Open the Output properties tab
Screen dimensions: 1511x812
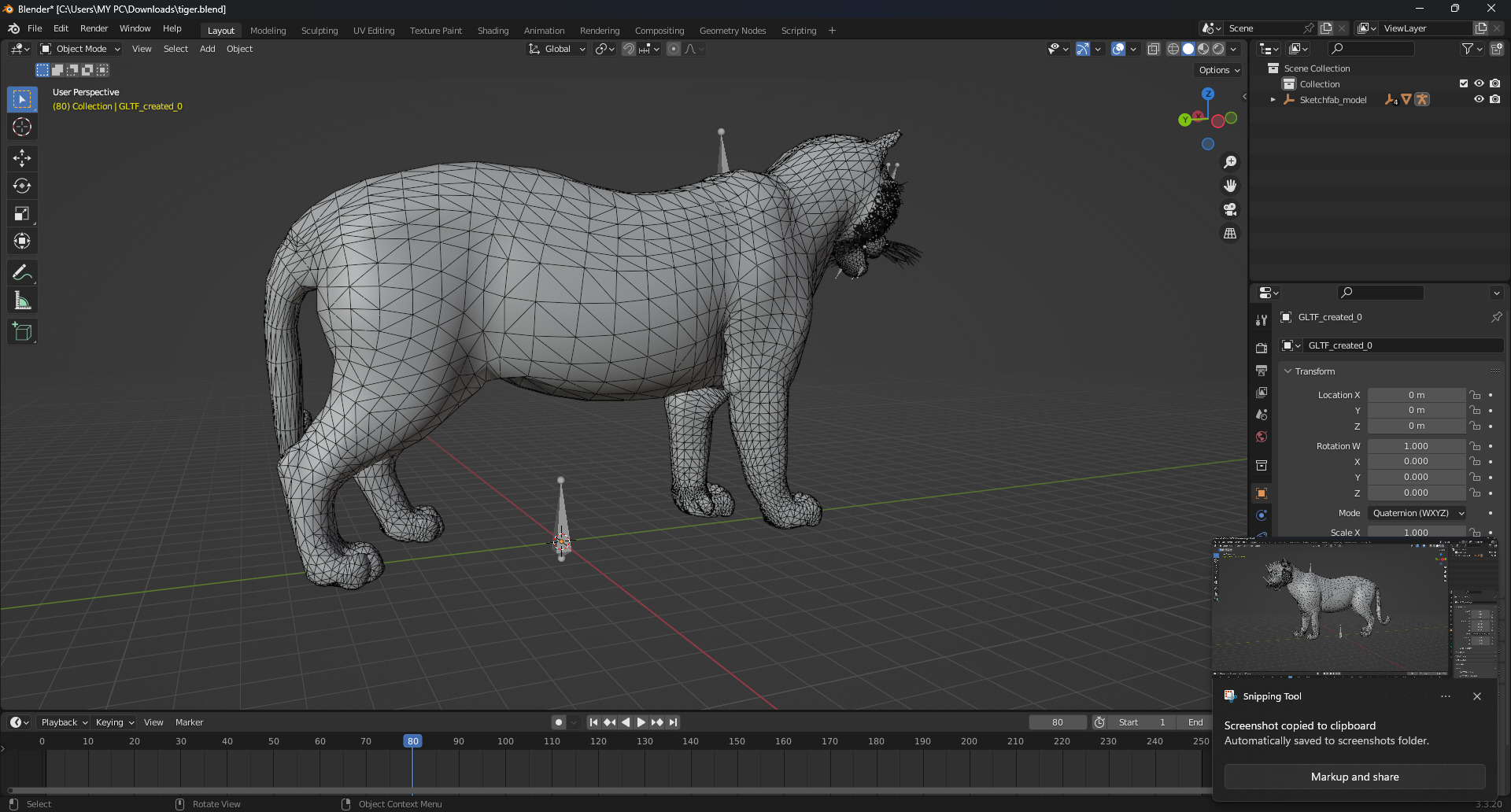(1262, 370)
